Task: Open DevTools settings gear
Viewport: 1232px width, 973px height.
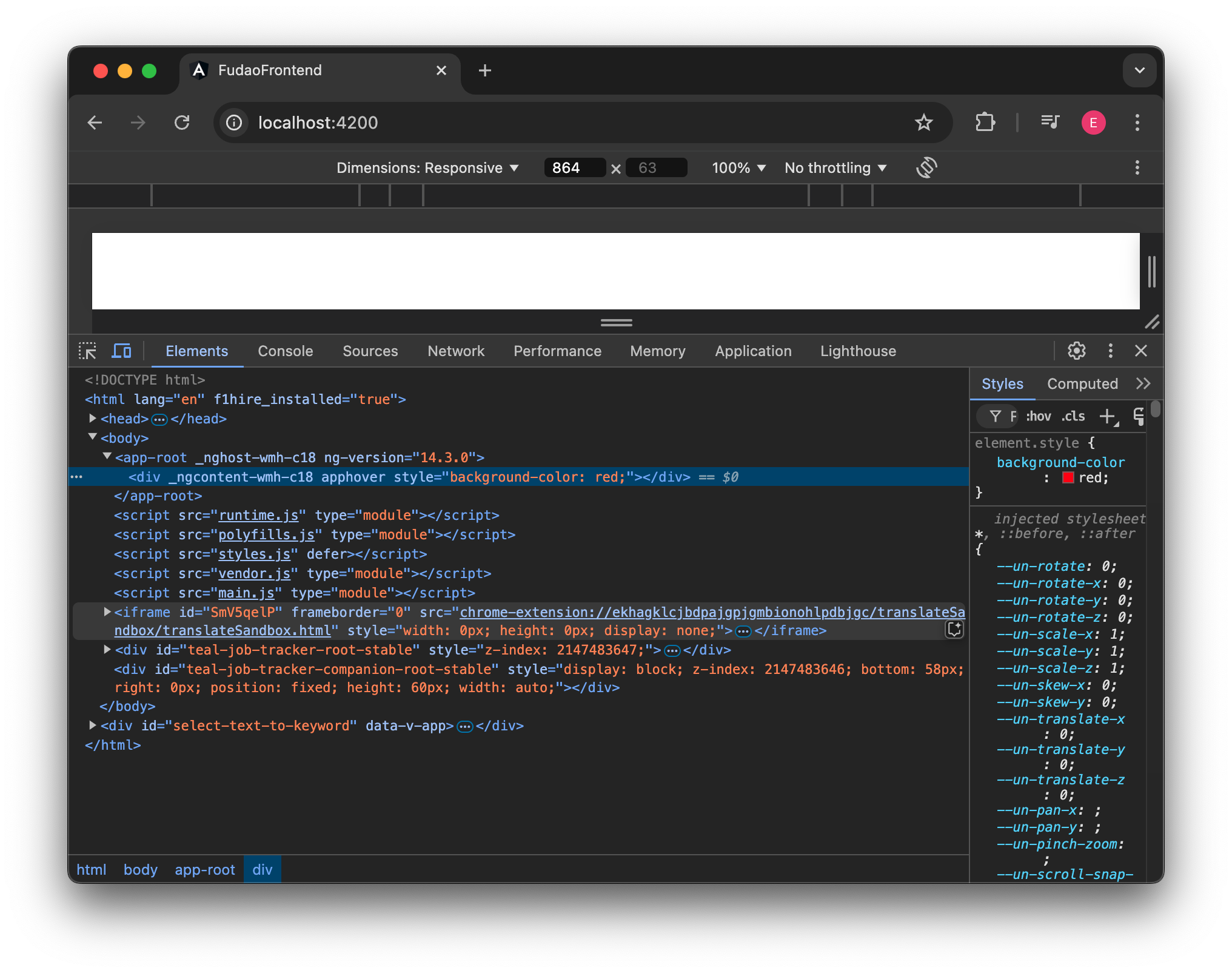Action: pos(1076,351)
